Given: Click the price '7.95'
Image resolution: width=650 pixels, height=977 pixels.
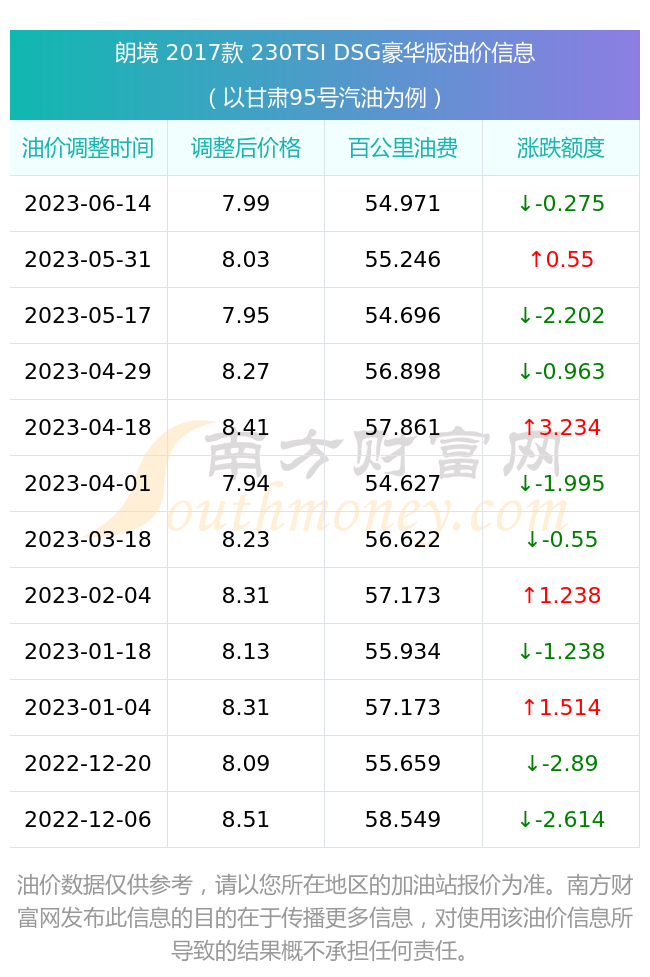Looking at the screenshot, I should pos(246,316).
